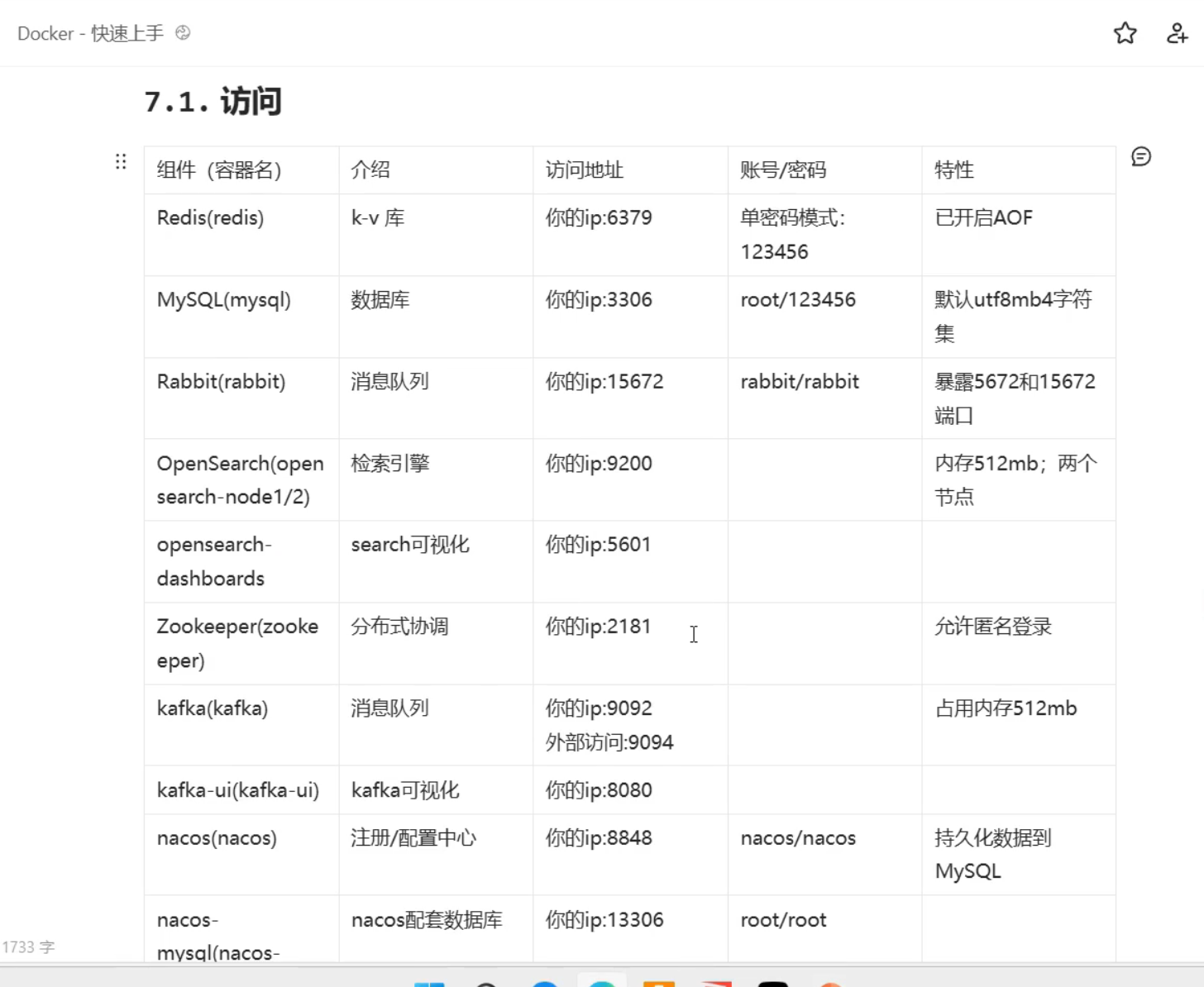Click the "kafka可视化" cell
This screenshot has width=1204, height=987.
pos(436,789)
